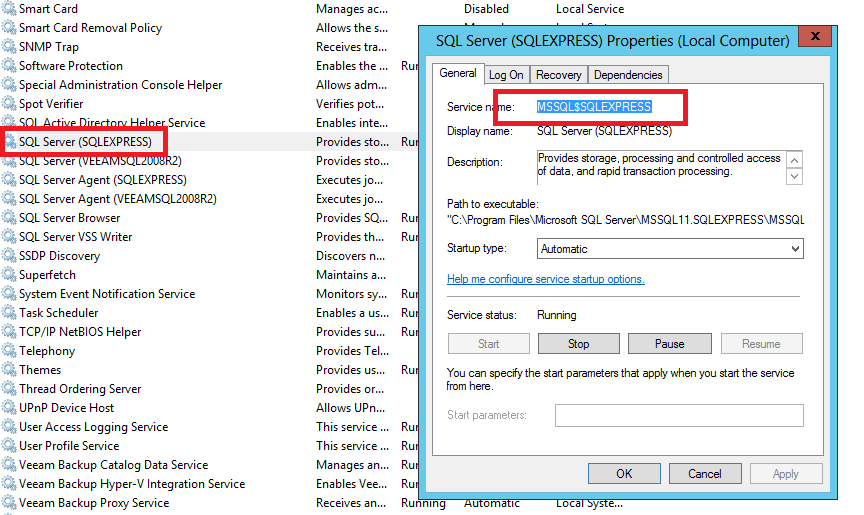Click the OK button in Properties dialog
This screenshot has width=864, height=515.
(624, 474)
